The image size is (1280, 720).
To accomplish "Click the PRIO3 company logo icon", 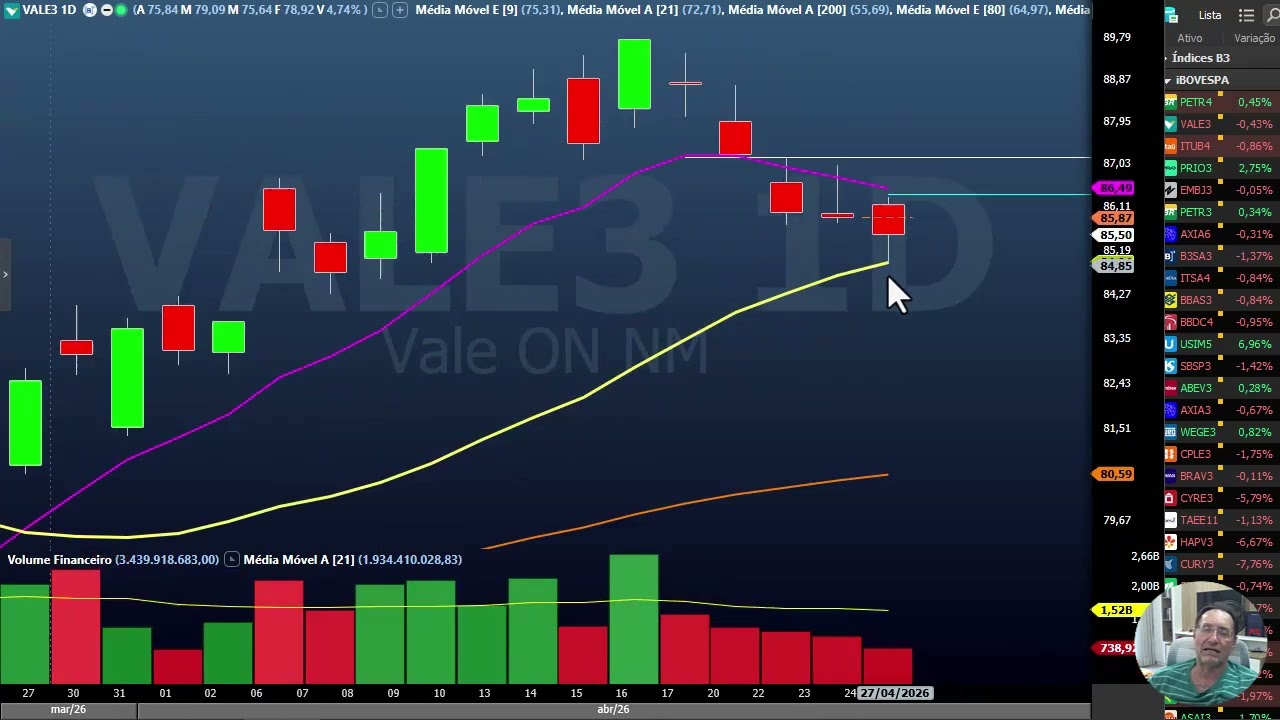I will (x=1171, y=168).
